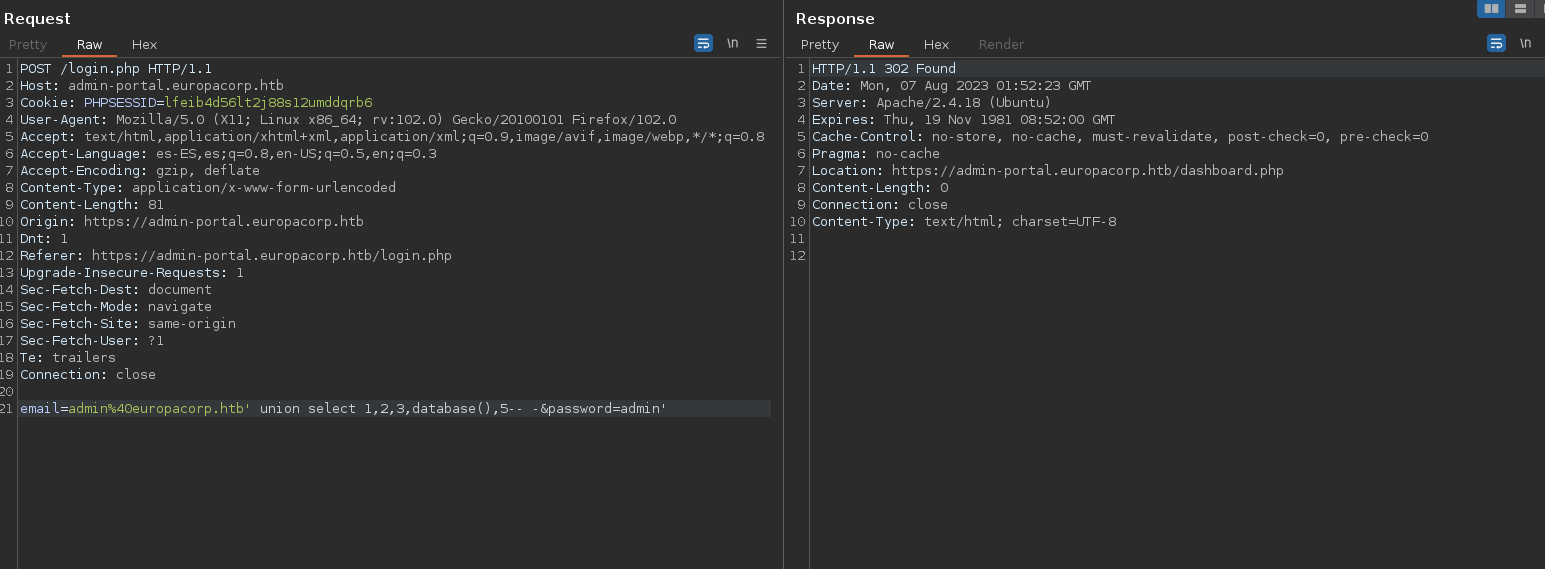Click the response Connection: close line
1545x569 pixels.
(880, 204)
